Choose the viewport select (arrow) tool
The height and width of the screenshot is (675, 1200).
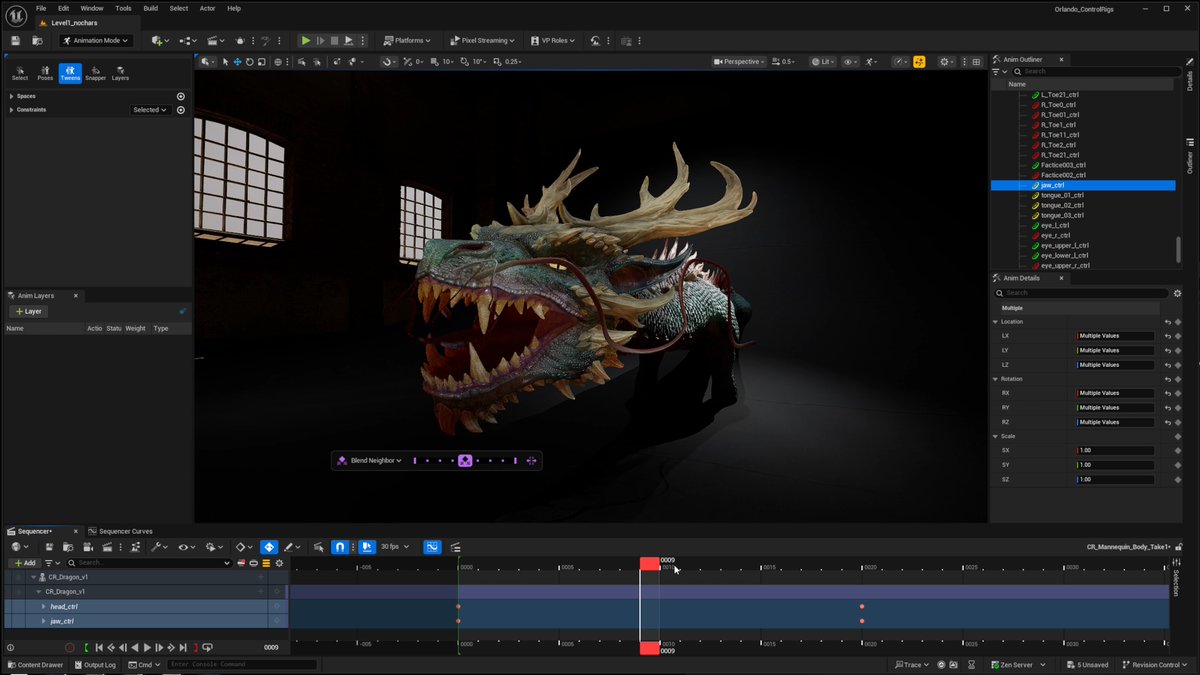click(225, 62)
